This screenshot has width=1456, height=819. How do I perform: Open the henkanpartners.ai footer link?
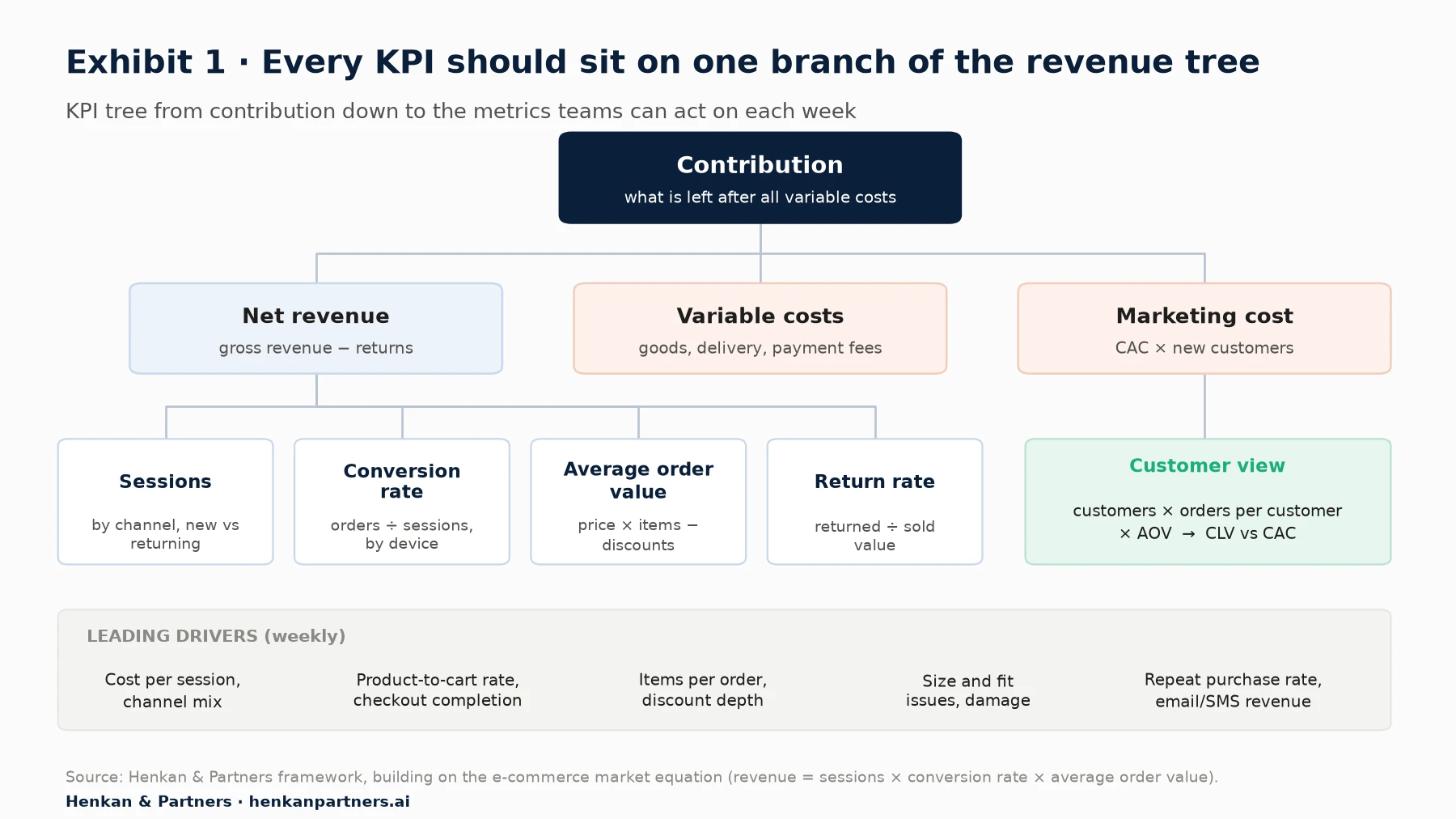click(x=329, y=801)
